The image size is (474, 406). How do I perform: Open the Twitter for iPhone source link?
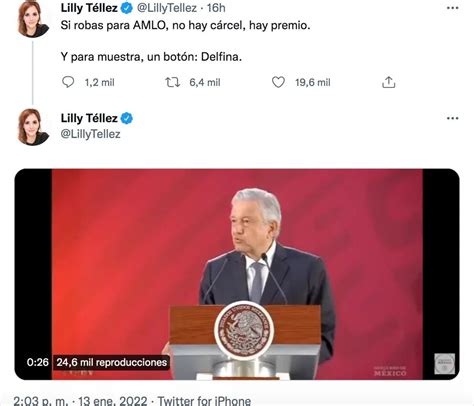coord(204,400)
